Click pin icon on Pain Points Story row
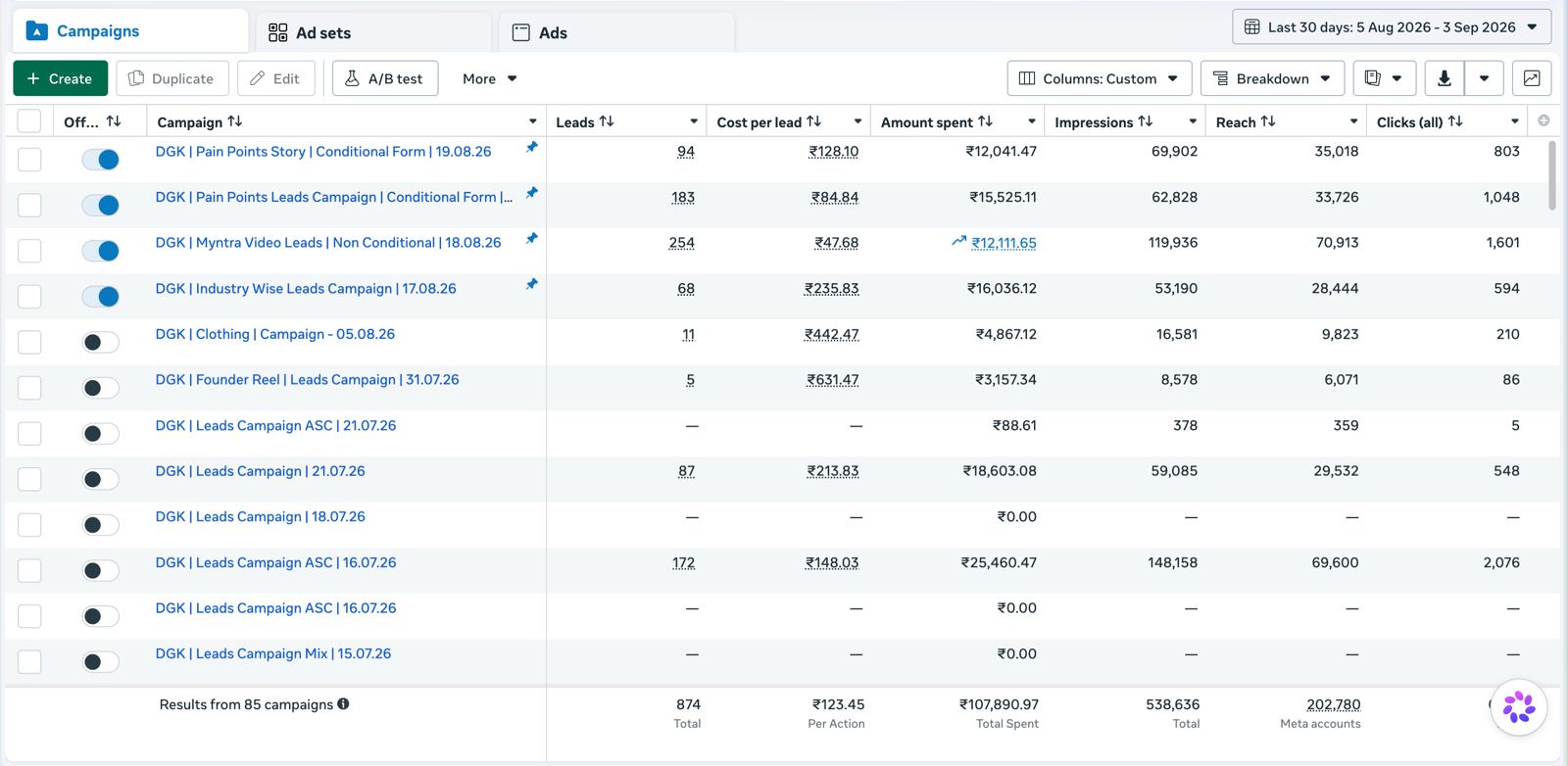The height and width of the screenshot is (766, 1568). click(x=531, y=147)
